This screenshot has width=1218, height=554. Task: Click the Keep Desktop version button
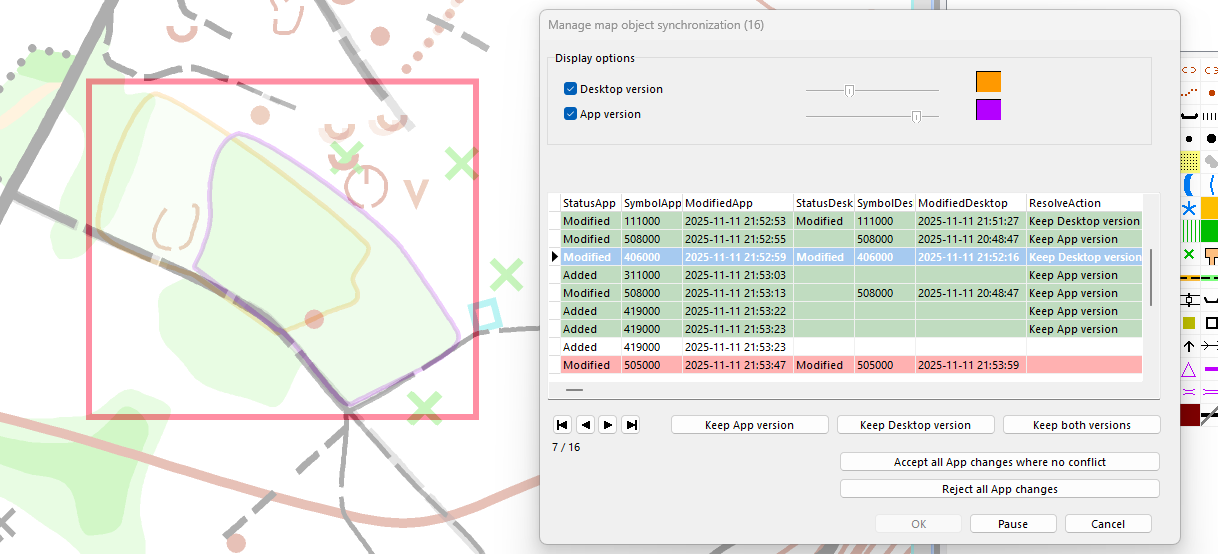915,425
